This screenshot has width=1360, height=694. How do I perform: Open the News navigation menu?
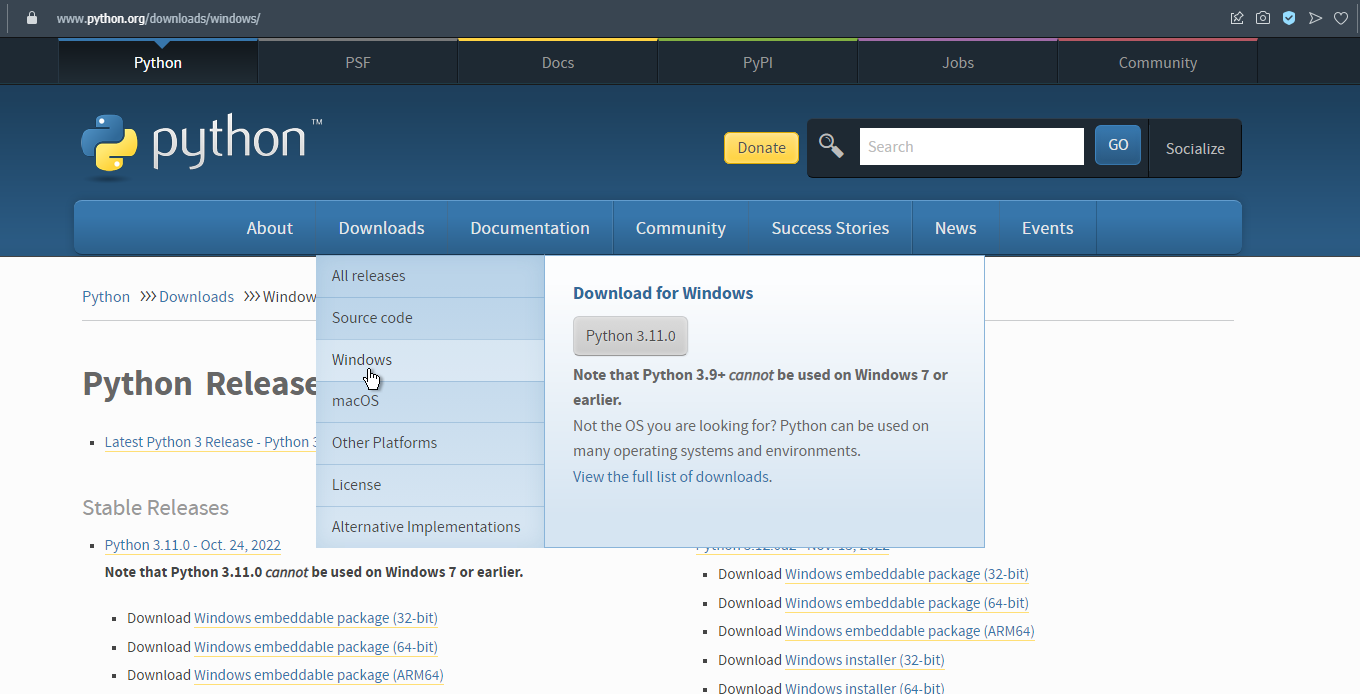tap(956, 228)
